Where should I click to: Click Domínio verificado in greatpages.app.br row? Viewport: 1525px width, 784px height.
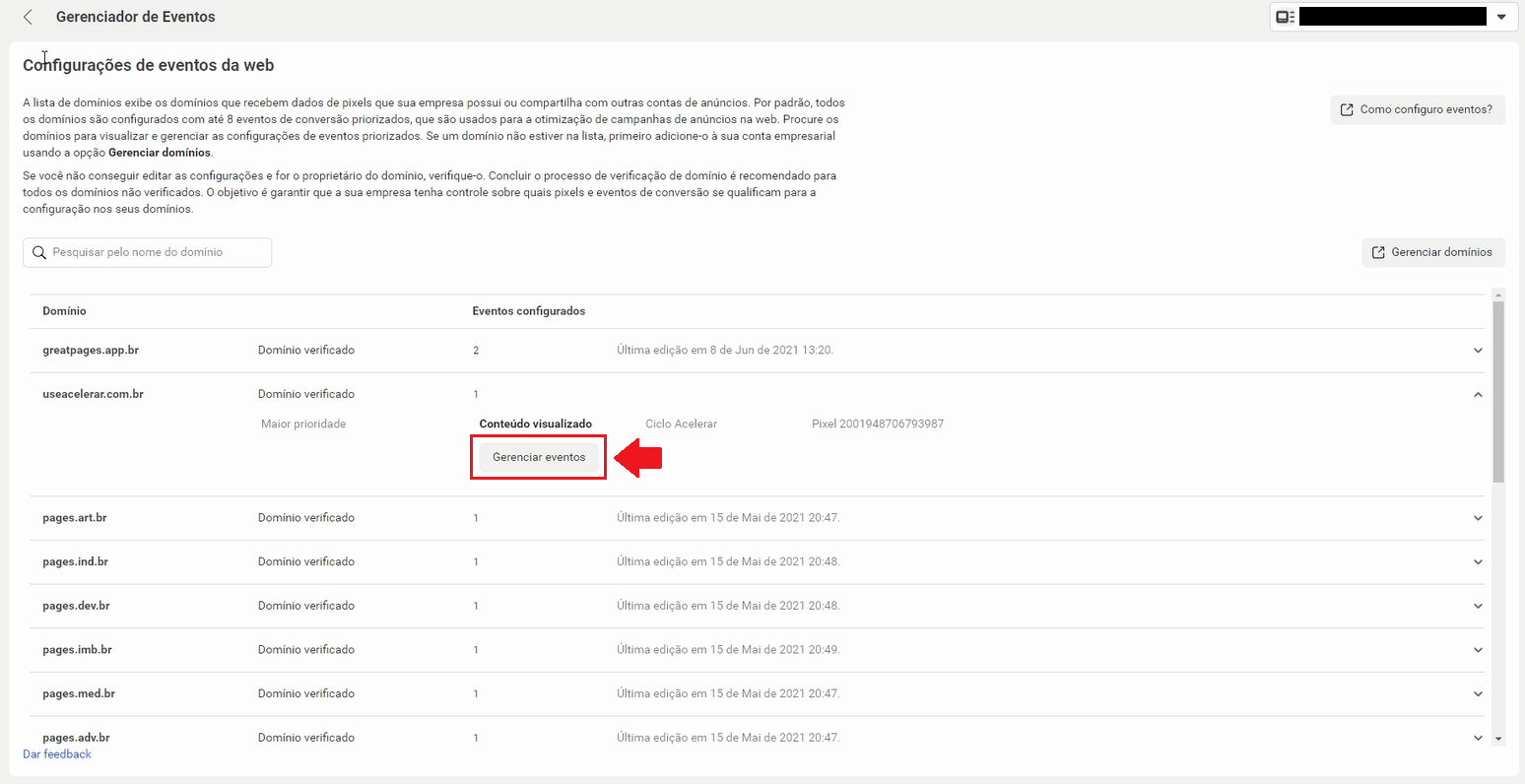306,350
